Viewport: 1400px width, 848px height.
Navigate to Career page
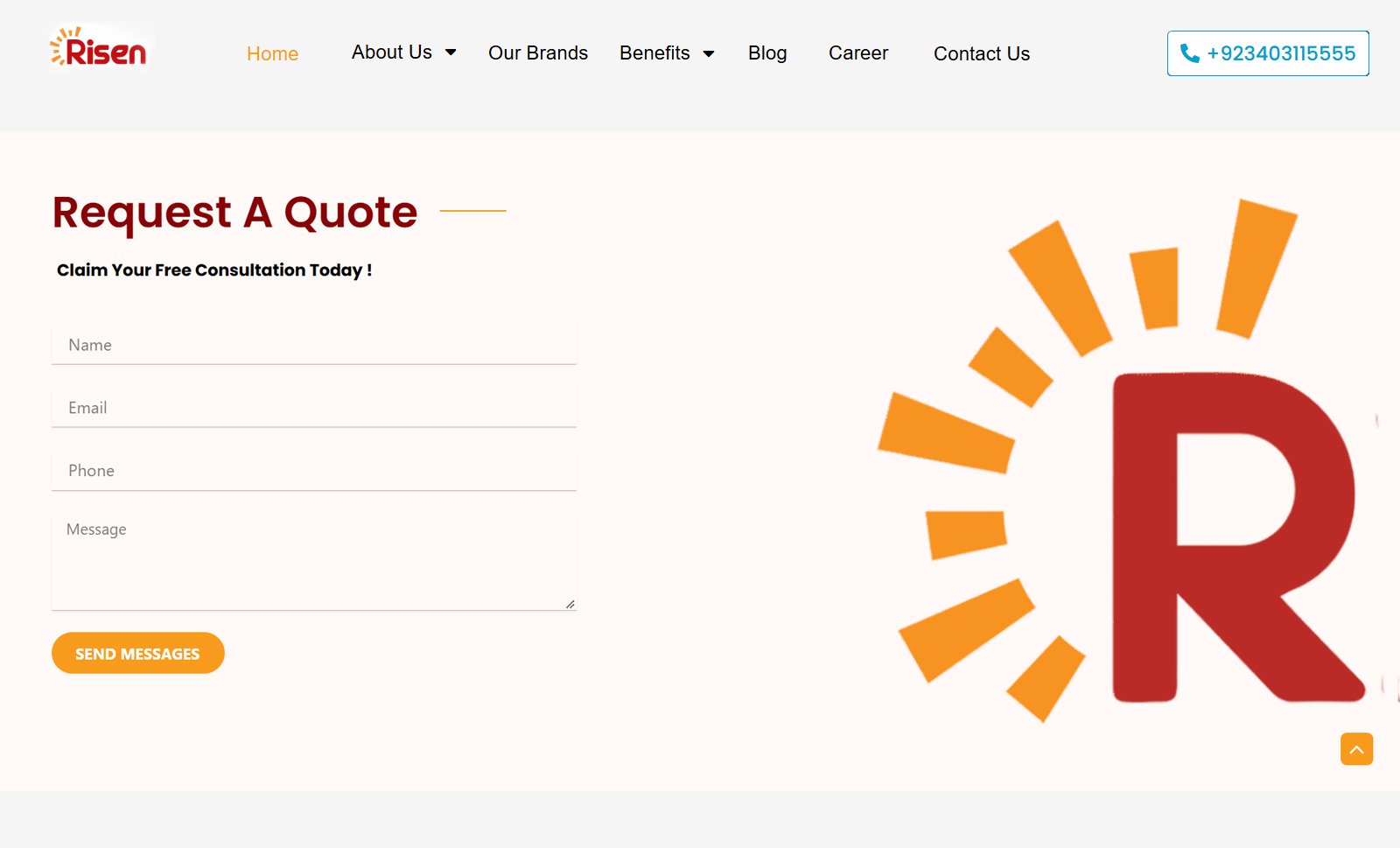pyautogui.click(x=858, y=53)
